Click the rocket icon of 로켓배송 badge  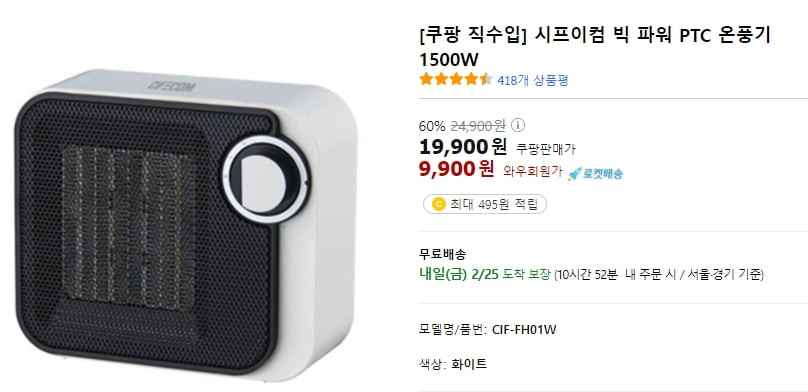574,175
